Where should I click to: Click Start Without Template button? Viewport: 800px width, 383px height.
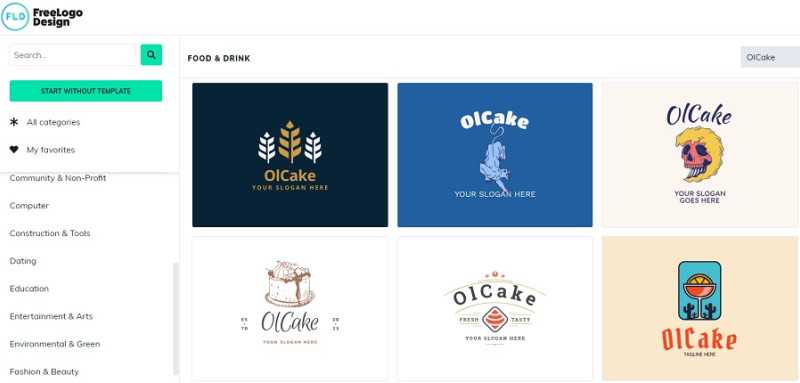86,91
